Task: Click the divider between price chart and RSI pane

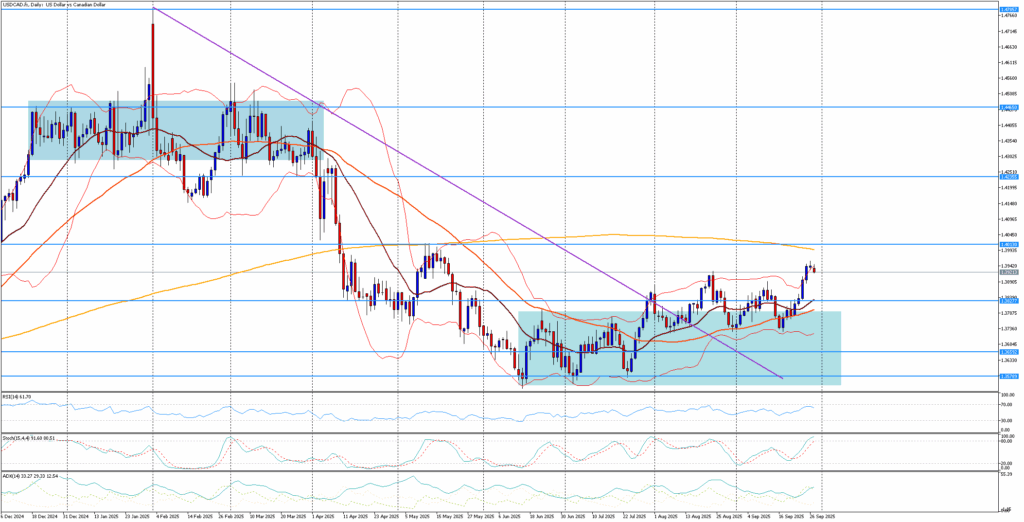Action: tap(500, 392)
